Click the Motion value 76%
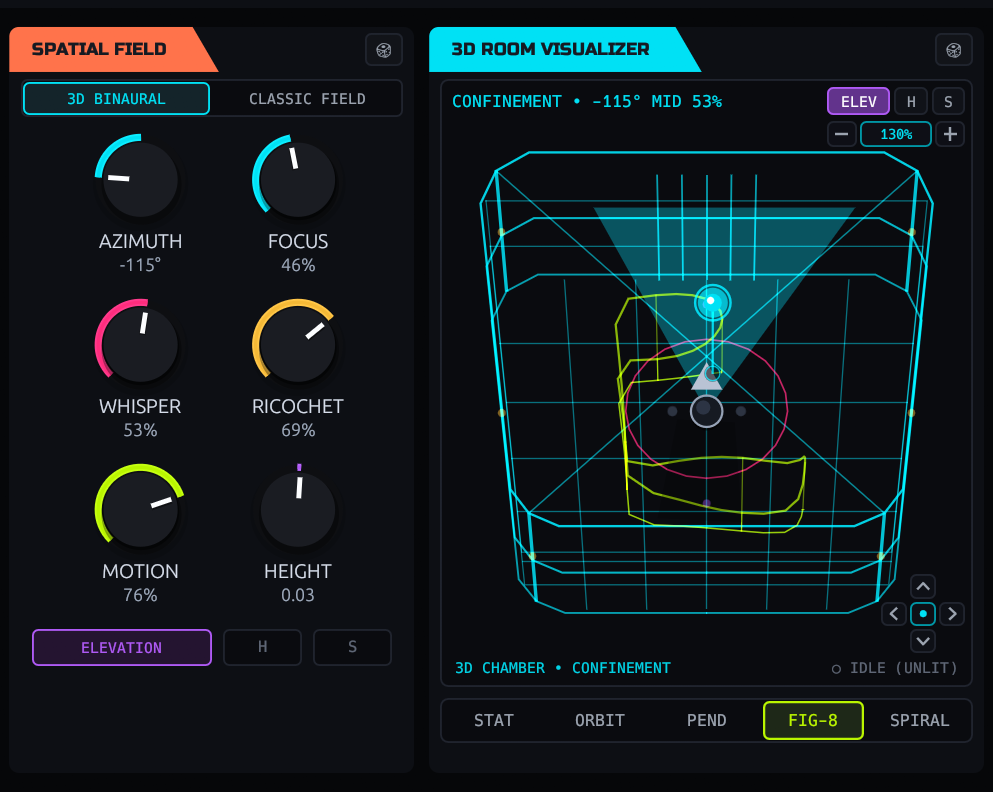Viewport: 993px width, 792px height. [140, 595]
